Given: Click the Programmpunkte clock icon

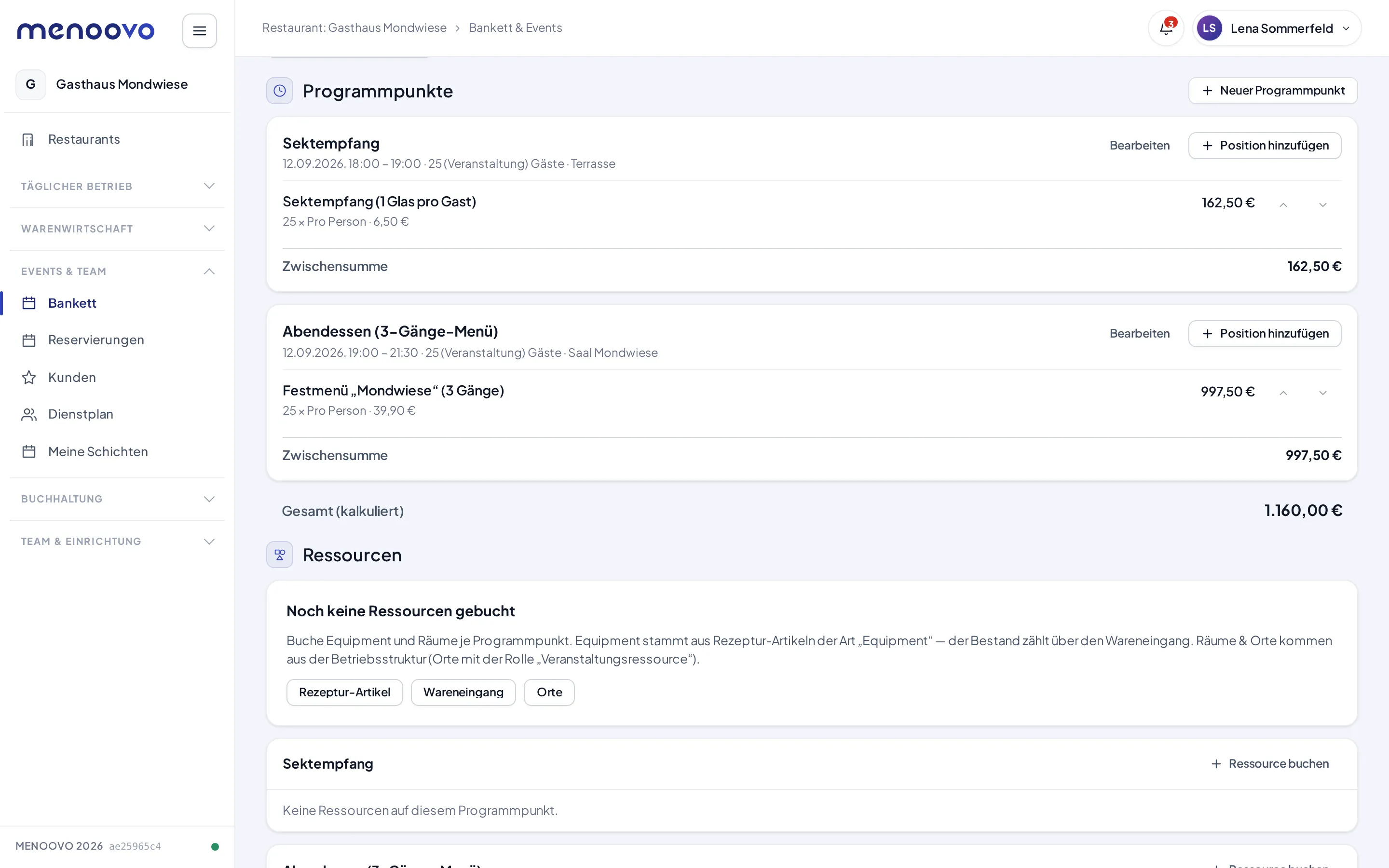Looking at the screenshot, I should tap(280, 91).
